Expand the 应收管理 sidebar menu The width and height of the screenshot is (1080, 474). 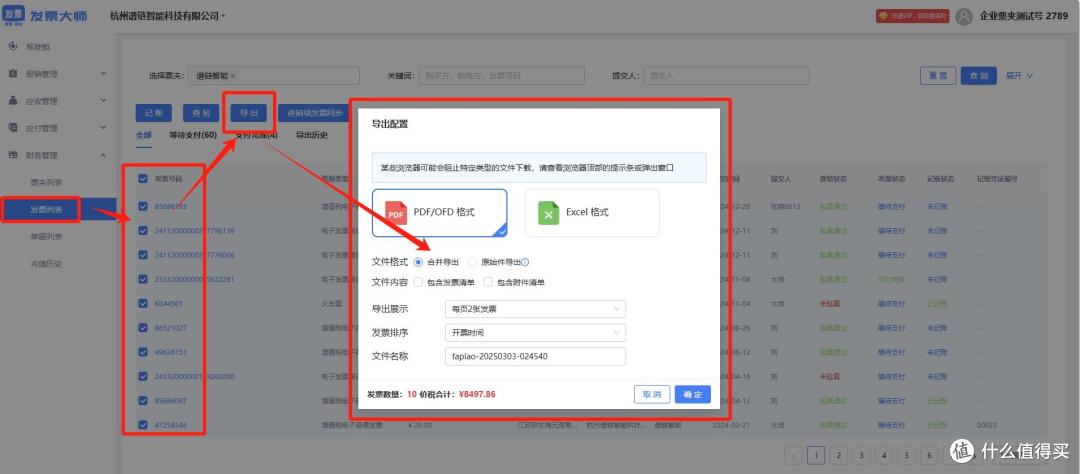[103, 101]
